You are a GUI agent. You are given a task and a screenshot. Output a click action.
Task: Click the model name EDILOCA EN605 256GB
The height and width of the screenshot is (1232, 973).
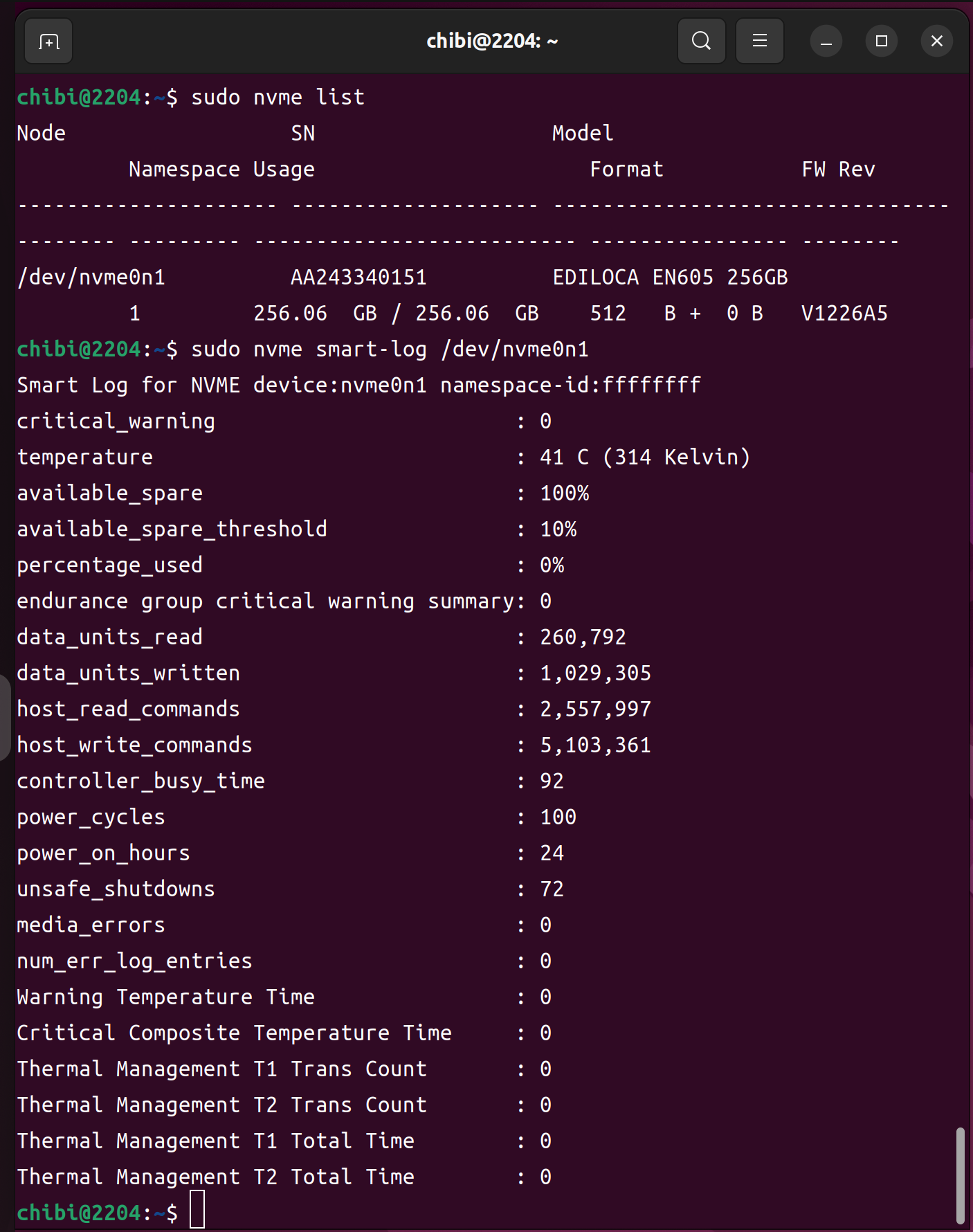pyautogui.click(x=669, y=278)
